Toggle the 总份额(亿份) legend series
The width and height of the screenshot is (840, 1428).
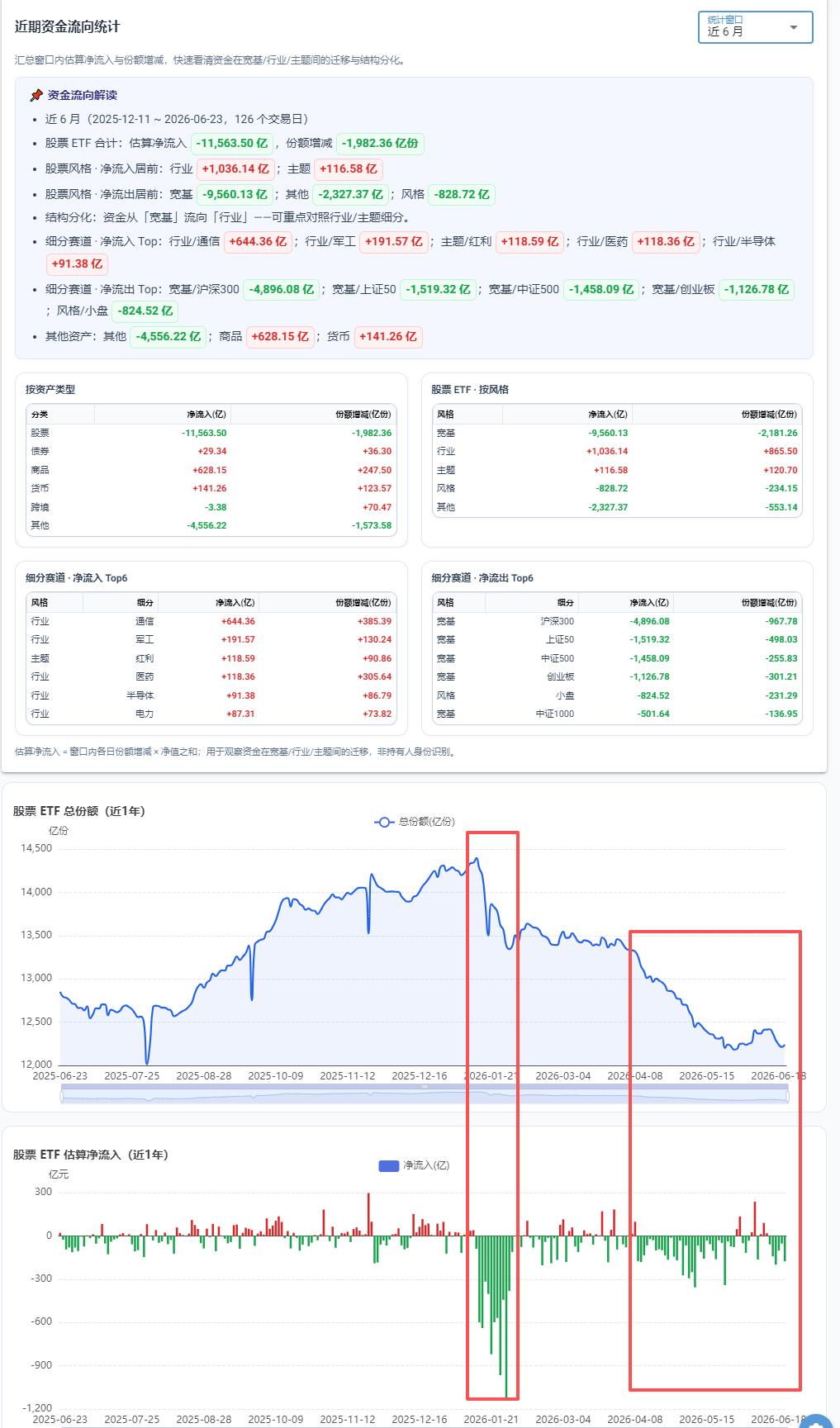pyautogui.click(x=415, y=822)
